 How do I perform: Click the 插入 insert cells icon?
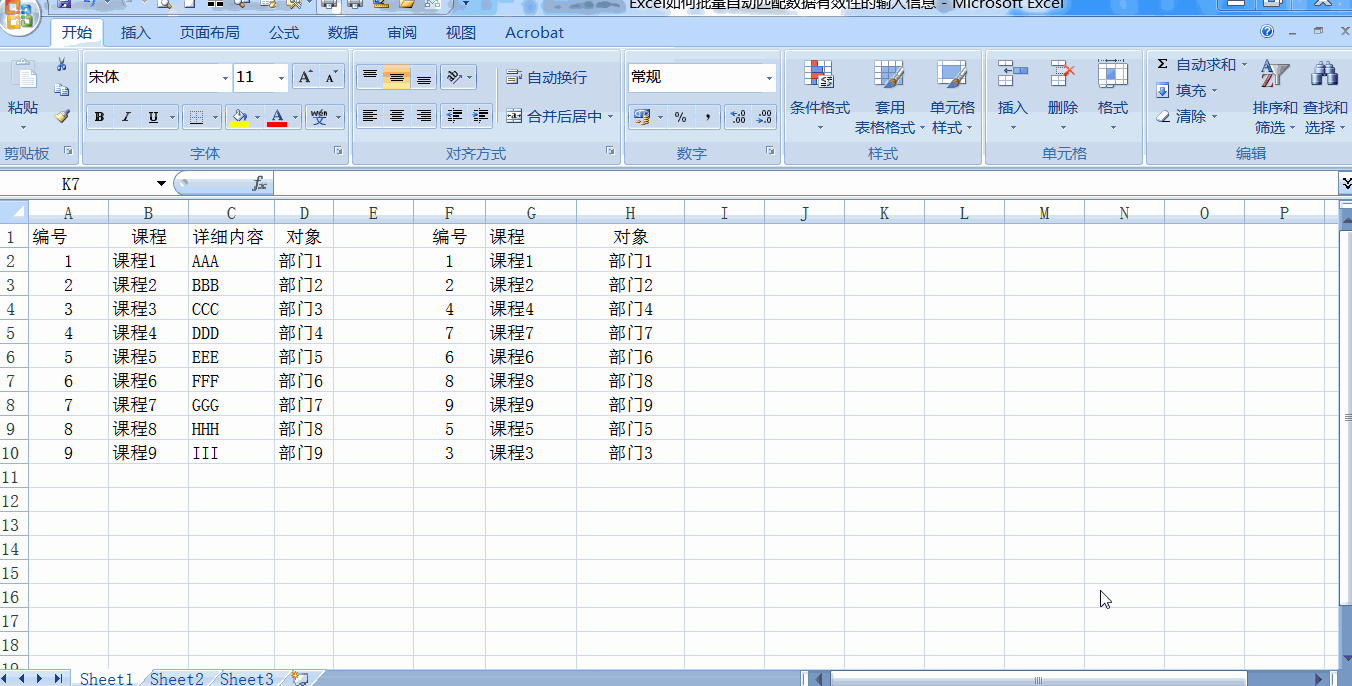(x=1012, y=74)
